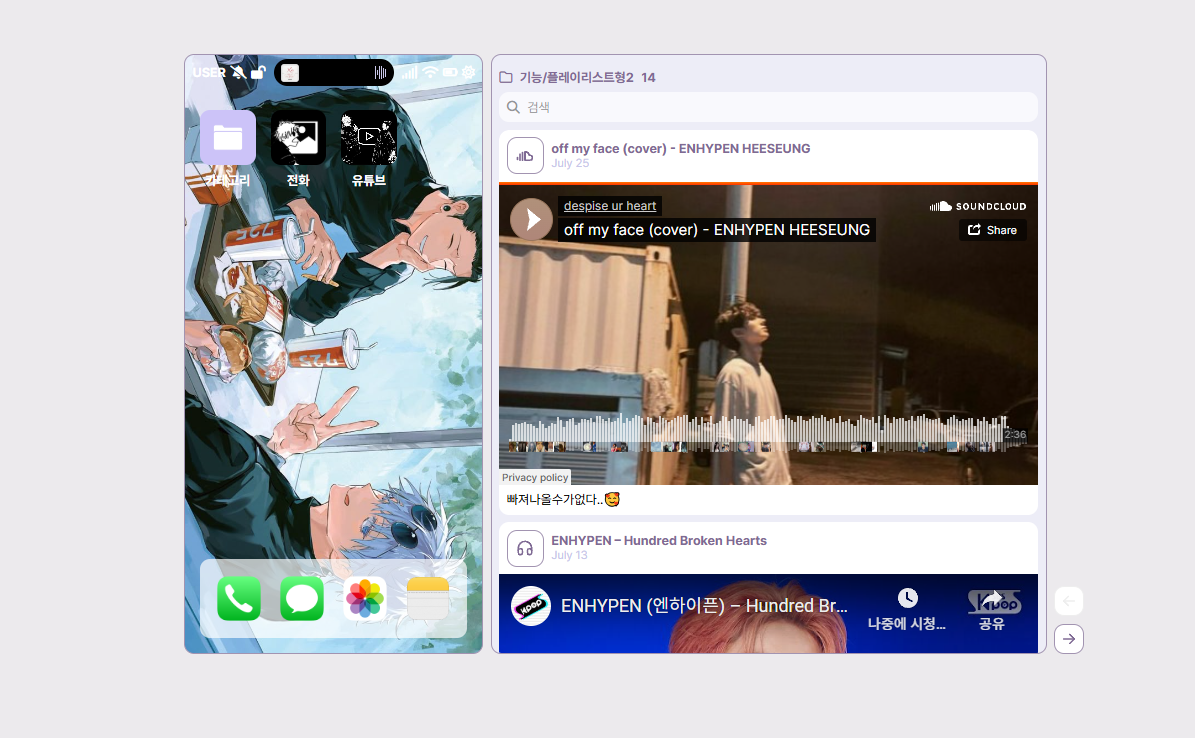The image size is (1195, 738).
Task: Click the Wi-Fi icon in phone status bar
Action: click(x=430, y=72)
